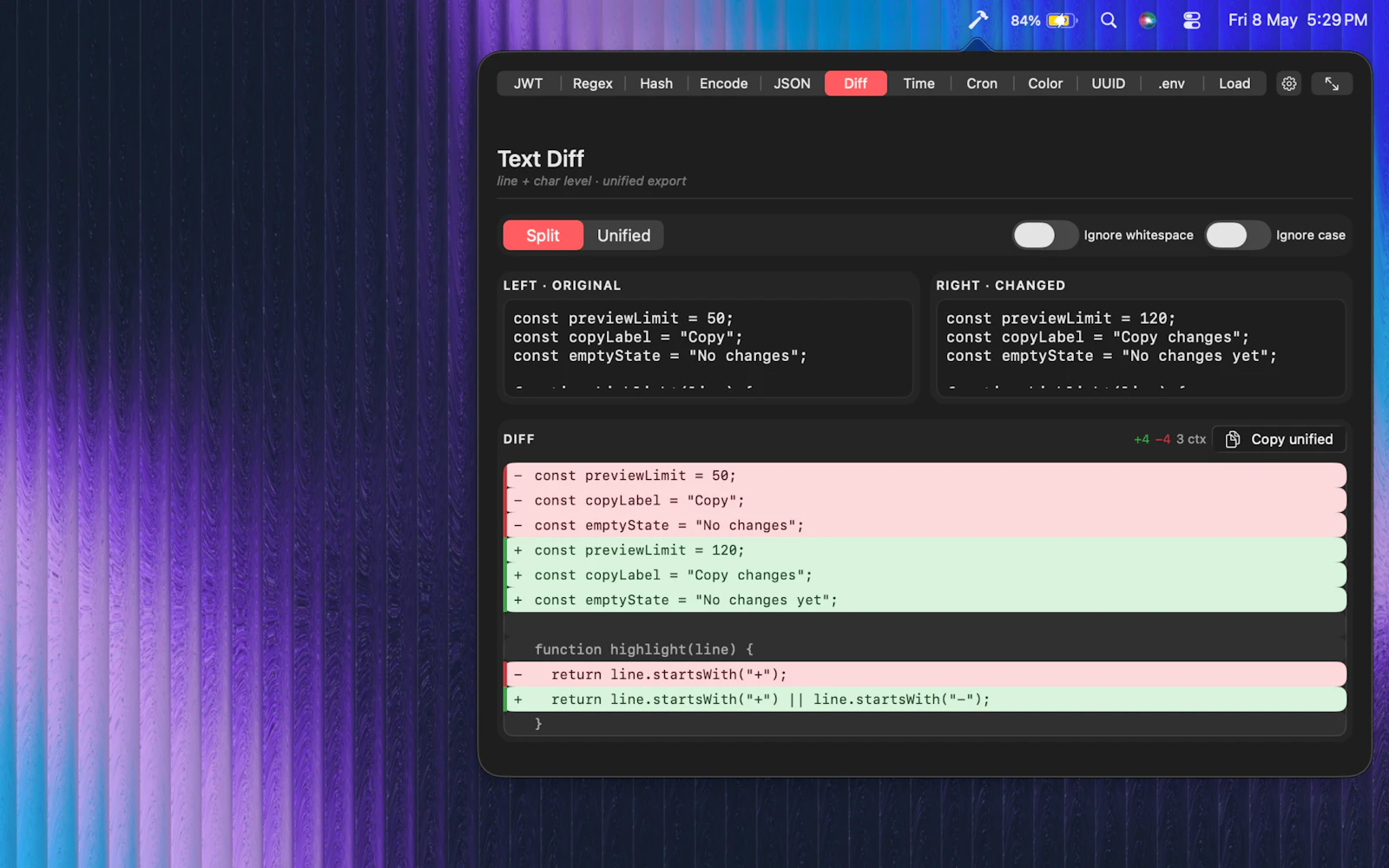Click the Copy unified button
The image size is (1389, 868).
[1280, 439]
